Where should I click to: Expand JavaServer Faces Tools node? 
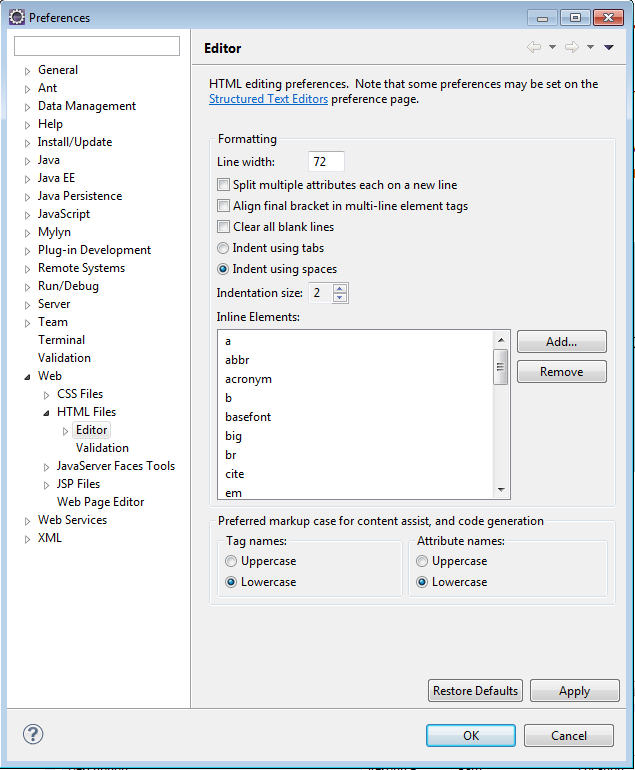(47, 467)
